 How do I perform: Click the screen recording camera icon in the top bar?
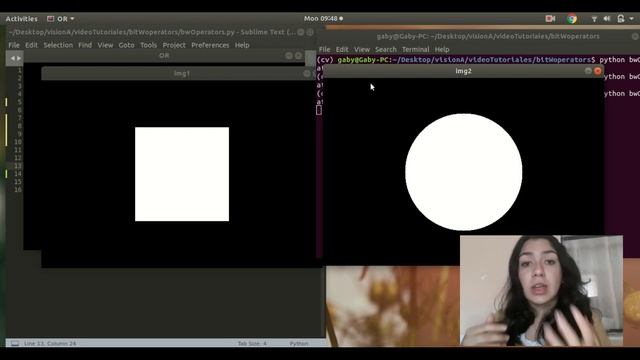[550, 19]
